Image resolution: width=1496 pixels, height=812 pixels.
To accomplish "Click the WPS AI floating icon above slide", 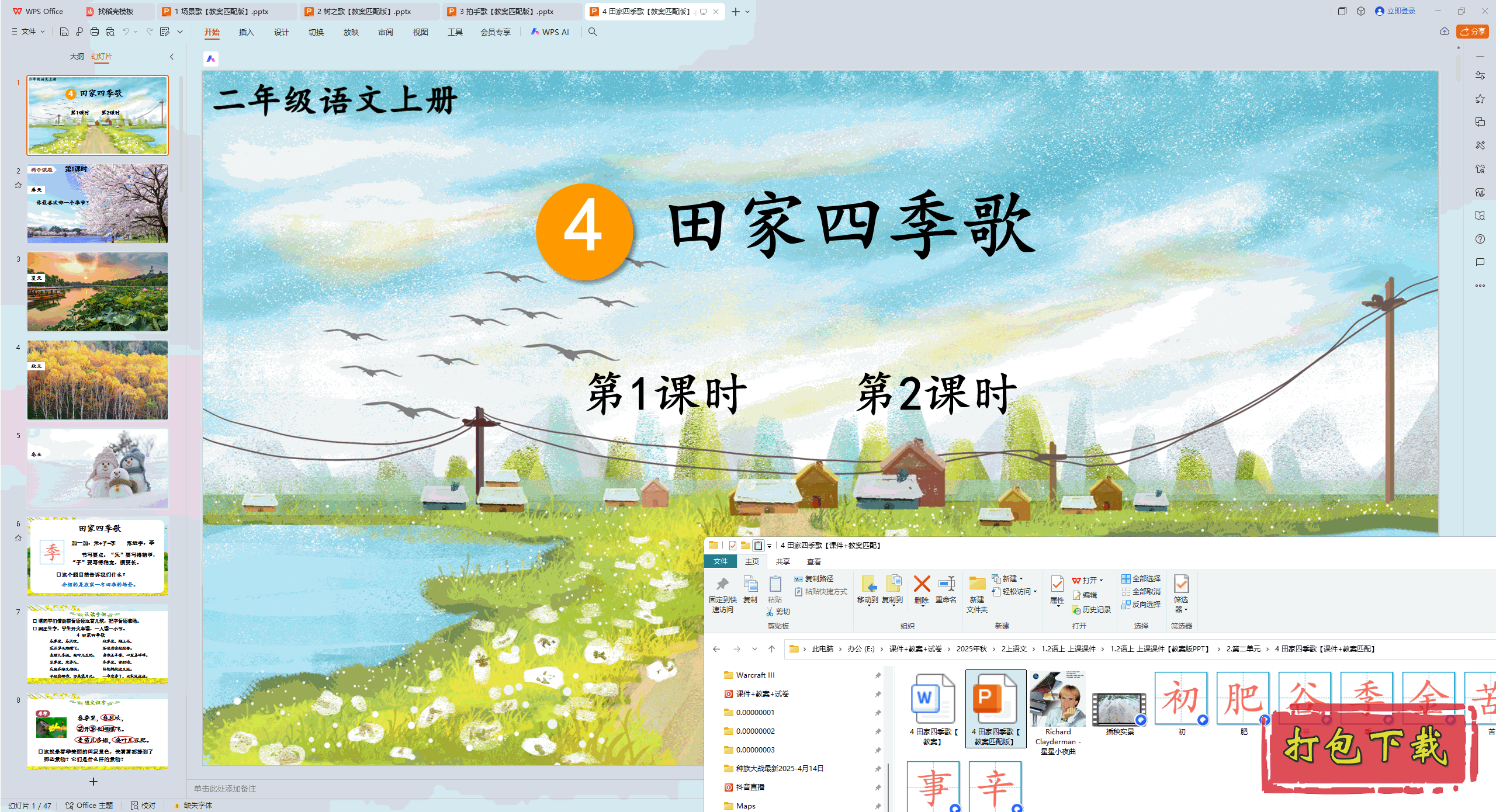I will (211, 58).
